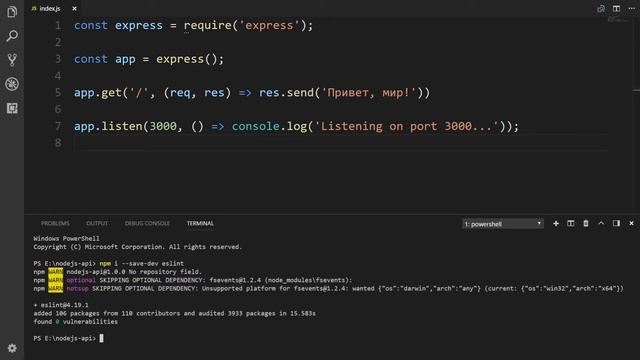Close the index.js editor tab
This screenshot has height=360, width=640.
pyautogui.click(x=74, y=8)
